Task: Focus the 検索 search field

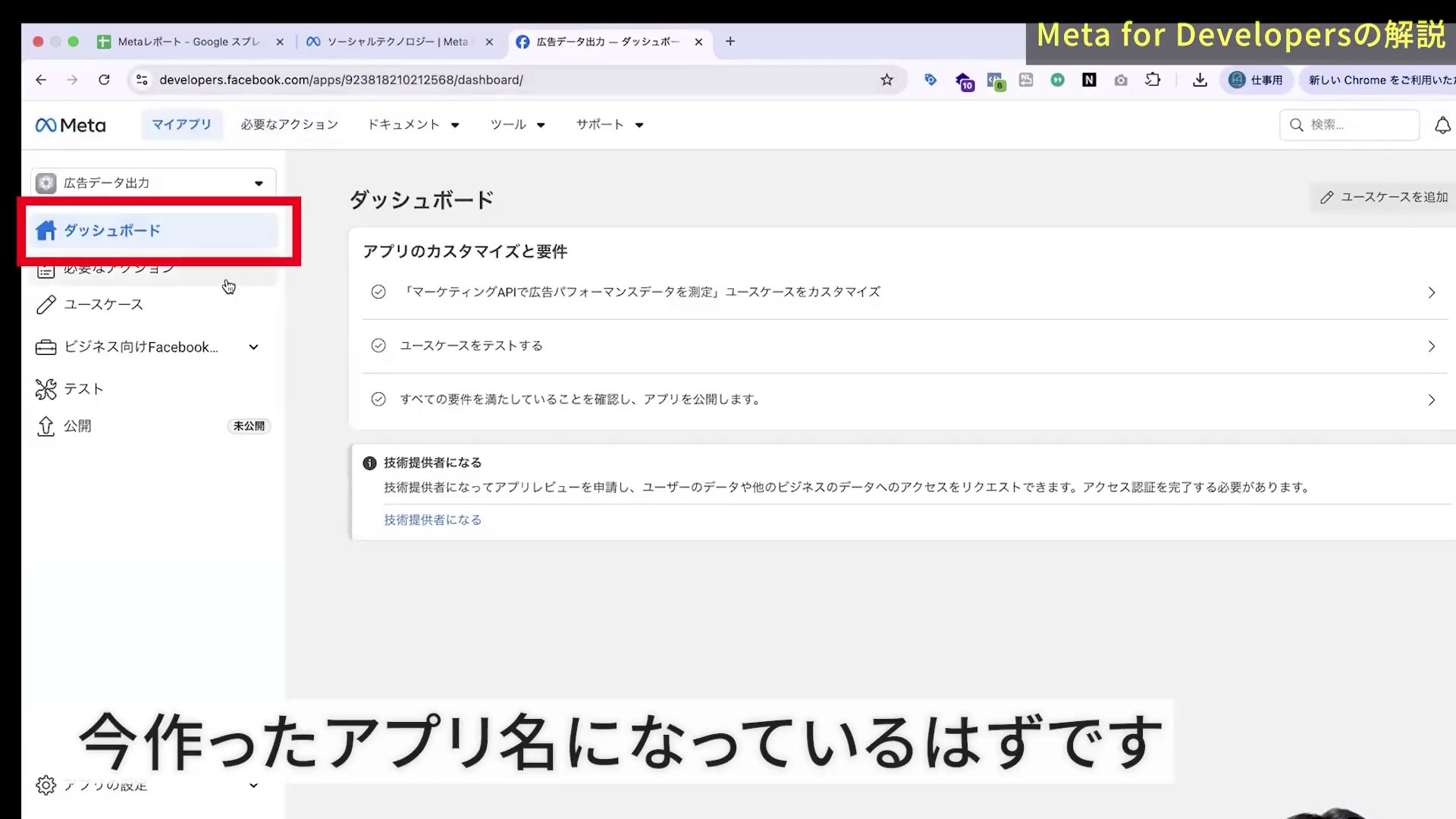Action: (x=1350, y=125)
